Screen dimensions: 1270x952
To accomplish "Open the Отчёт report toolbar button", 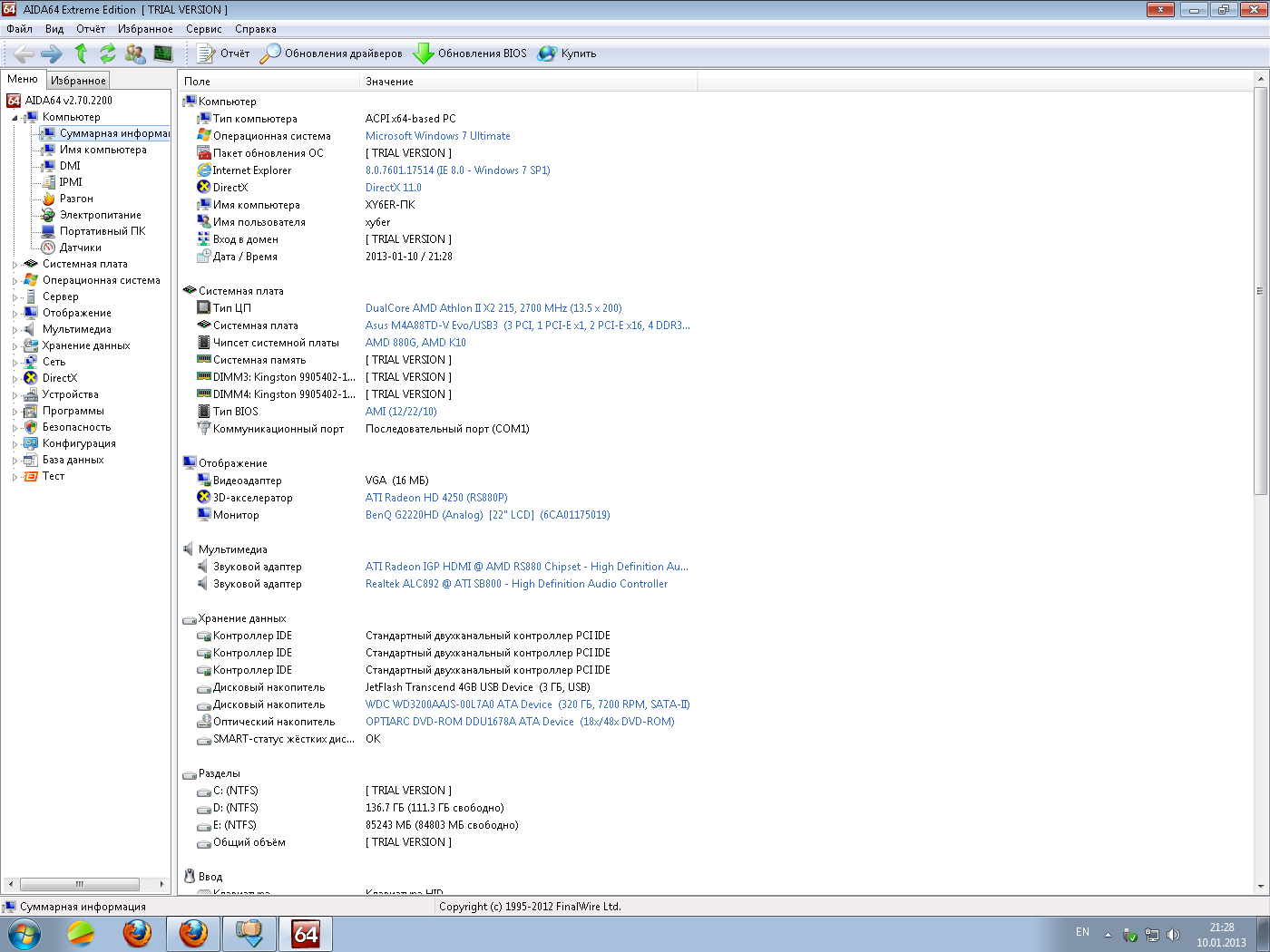I will (223, 53).
